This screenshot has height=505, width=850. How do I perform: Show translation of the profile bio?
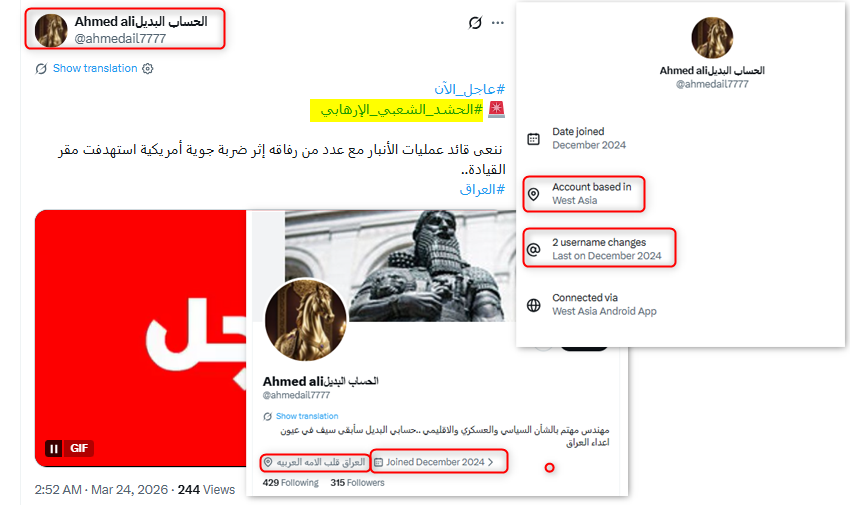point(307,416)
